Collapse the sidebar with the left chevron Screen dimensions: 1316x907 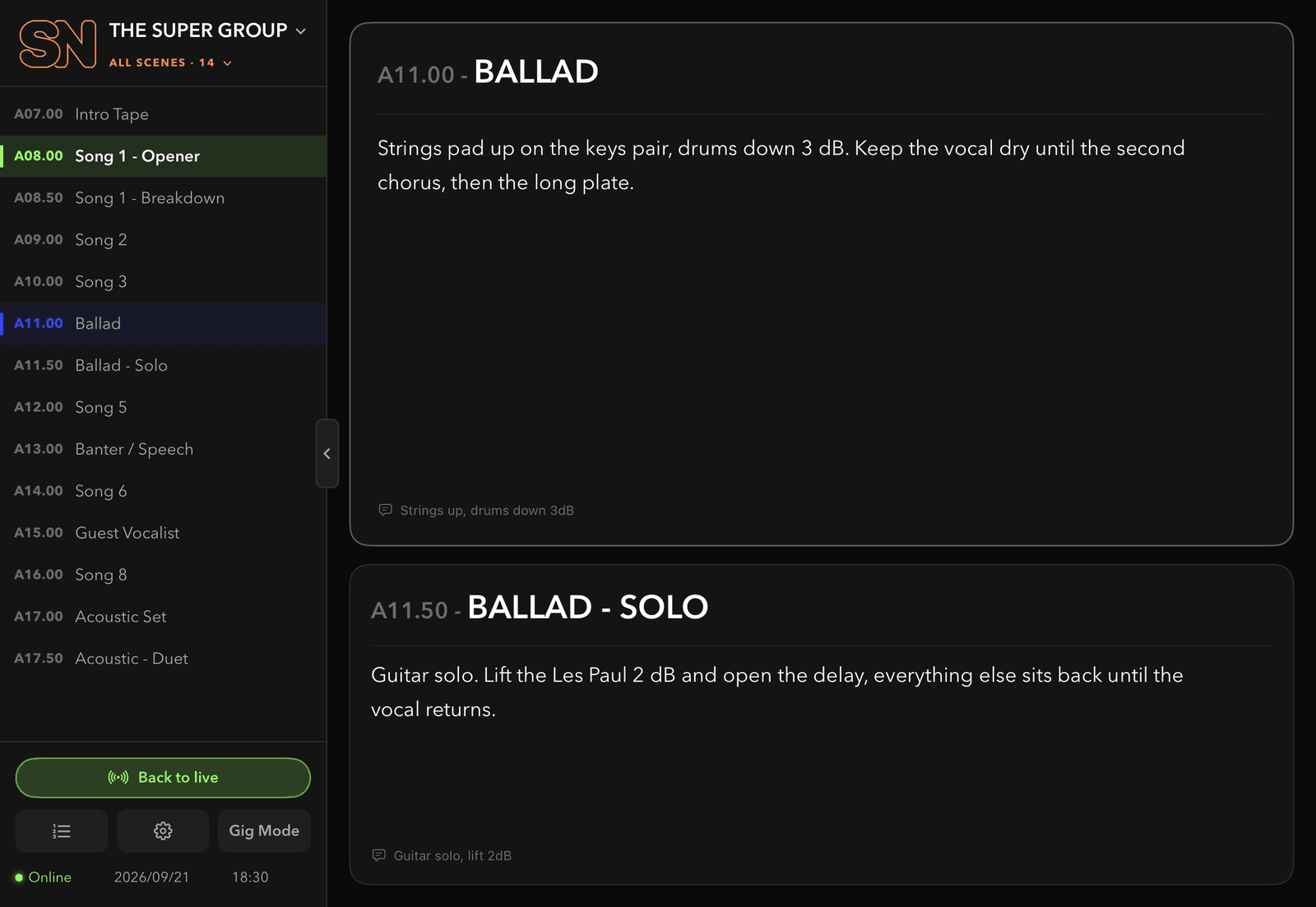click(327, 453)
